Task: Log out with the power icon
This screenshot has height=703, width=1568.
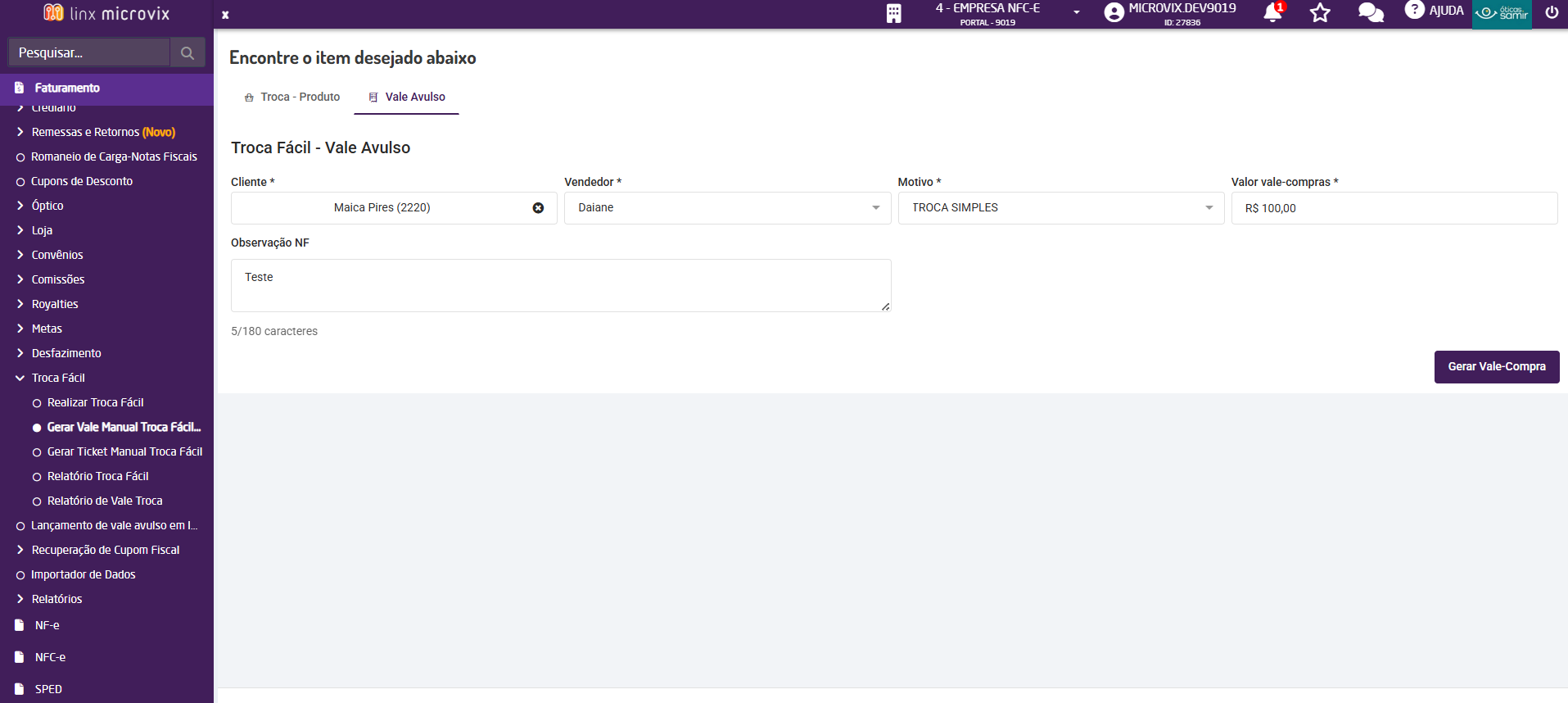Action: 1552,12
